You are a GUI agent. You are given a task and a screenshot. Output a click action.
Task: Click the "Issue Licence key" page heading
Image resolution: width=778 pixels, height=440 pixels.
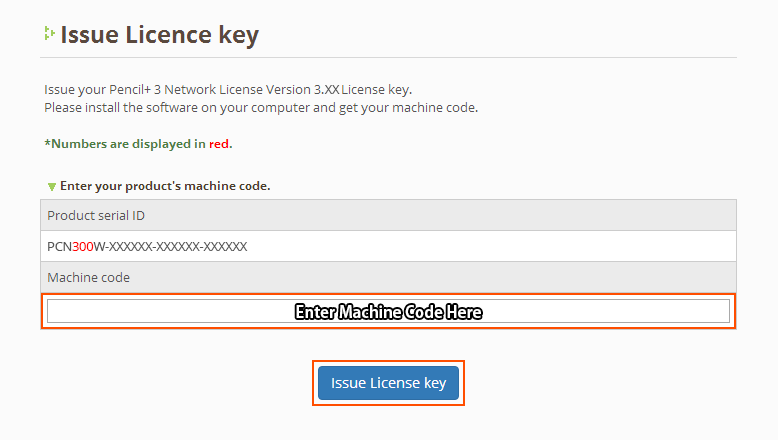coord(159,35)
